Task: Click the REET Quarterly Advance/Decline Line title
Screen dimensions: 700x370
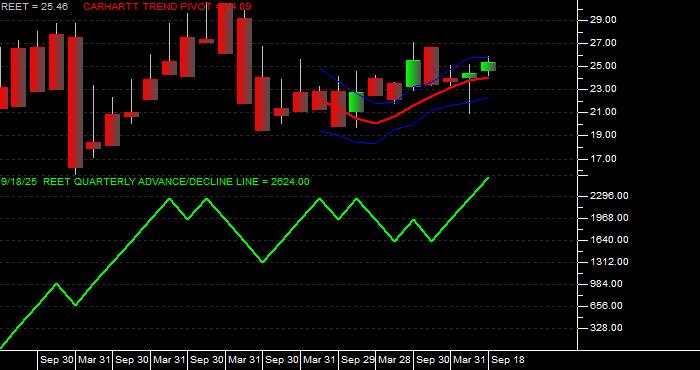Action: tap(155, 182)
